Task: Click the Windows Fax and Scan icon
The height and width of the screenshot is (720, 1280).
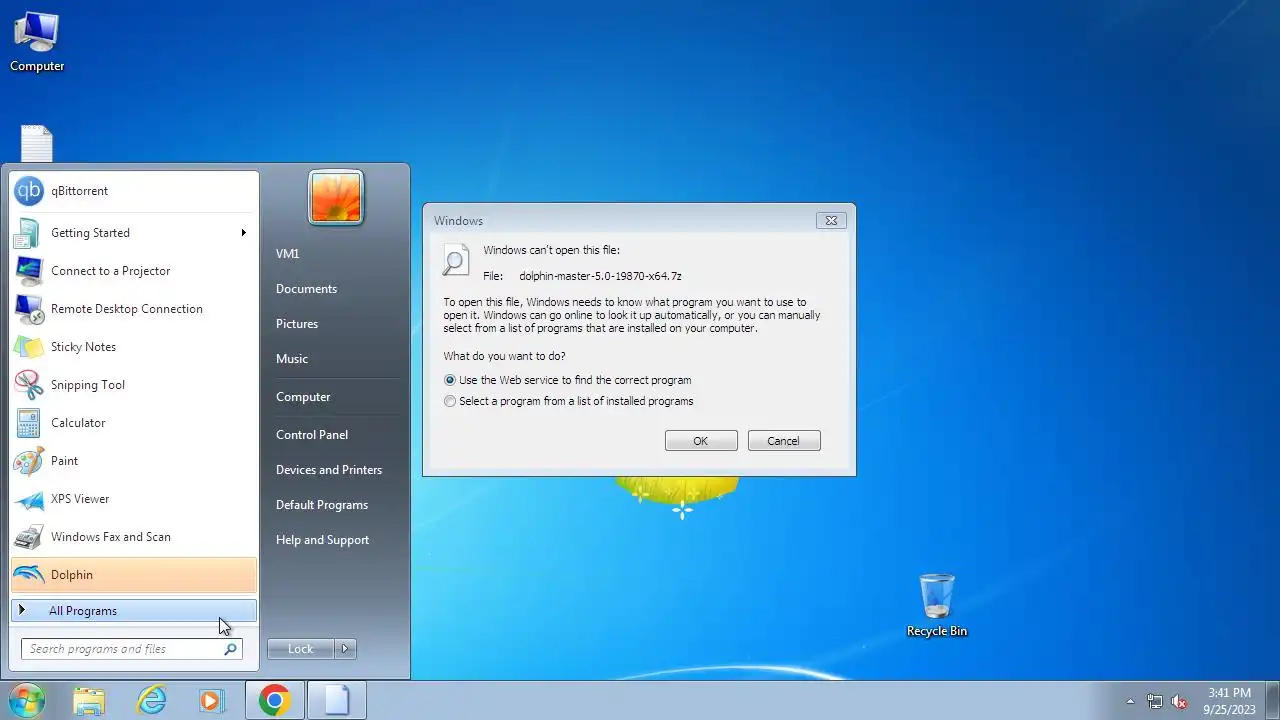Action: click(x=29, y=537)
